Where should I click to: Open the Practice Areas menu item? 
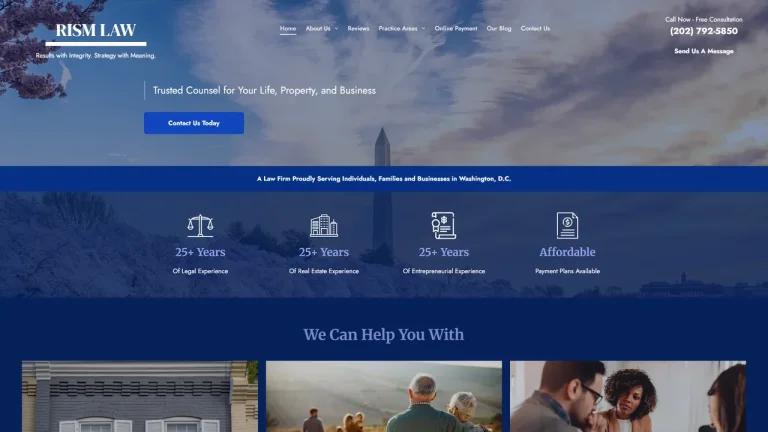pyautogui.click(x=398, y=28)
